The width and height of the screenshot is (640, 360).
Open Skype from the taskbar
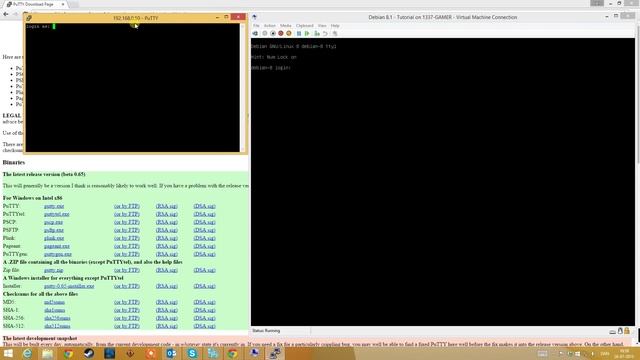(x=192, y=353)
